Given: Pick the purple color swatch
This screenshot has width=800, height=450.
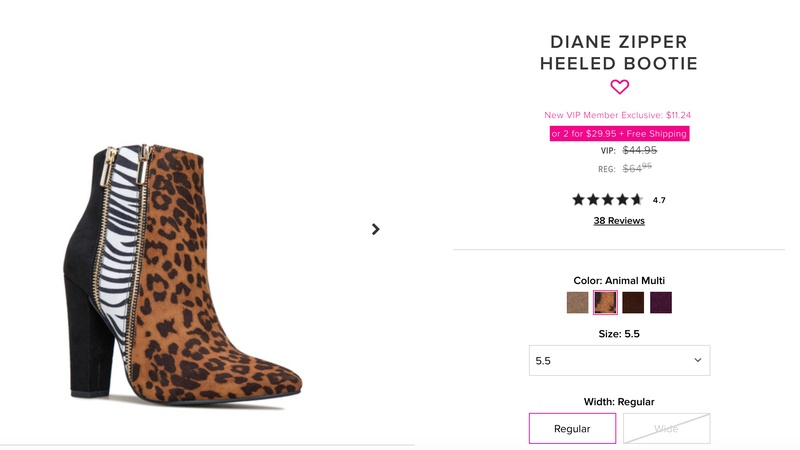Looking at the screenshot, I should (661, 303).
